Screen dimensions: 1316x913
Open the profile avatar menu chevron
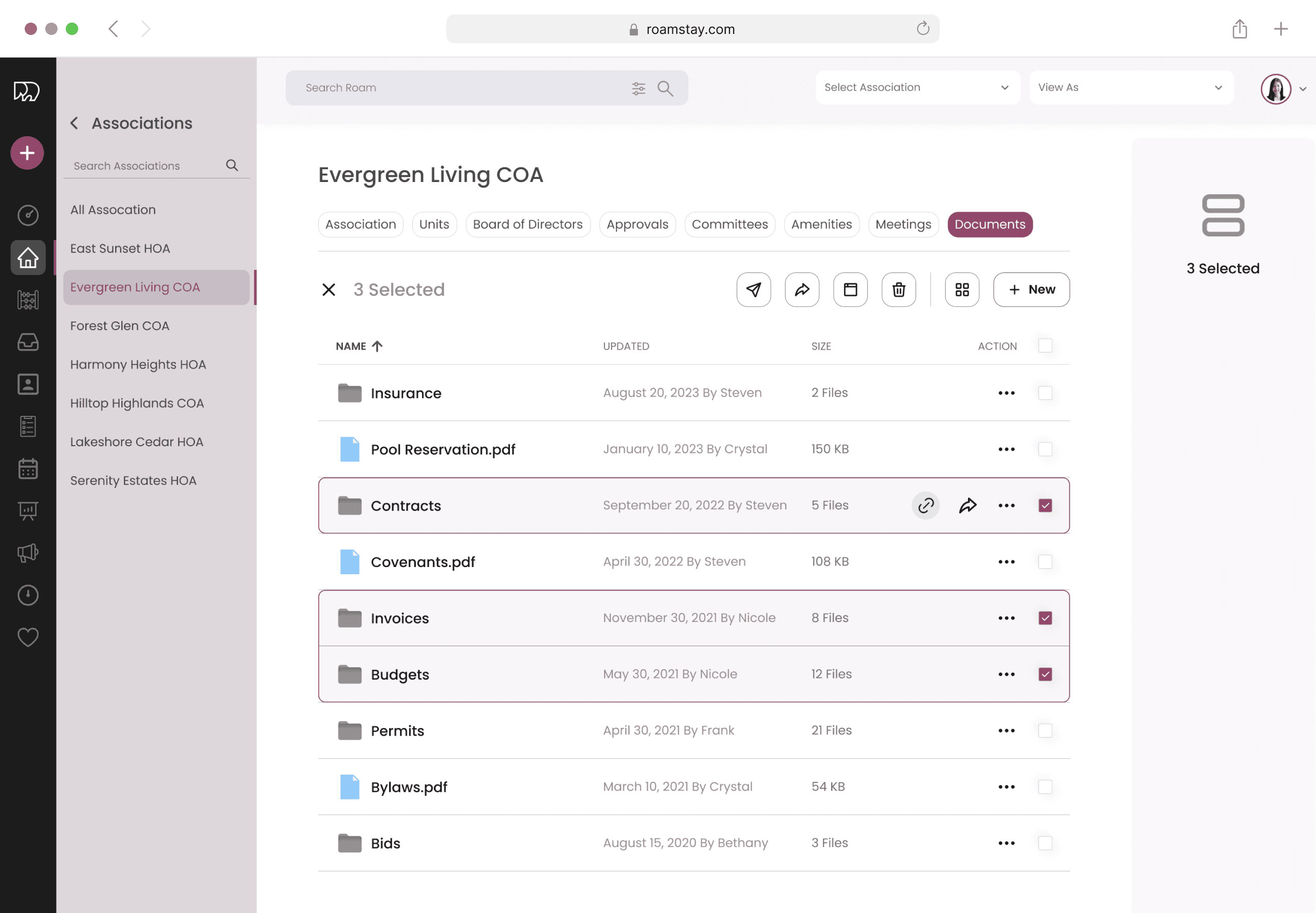pos(1303,89)
